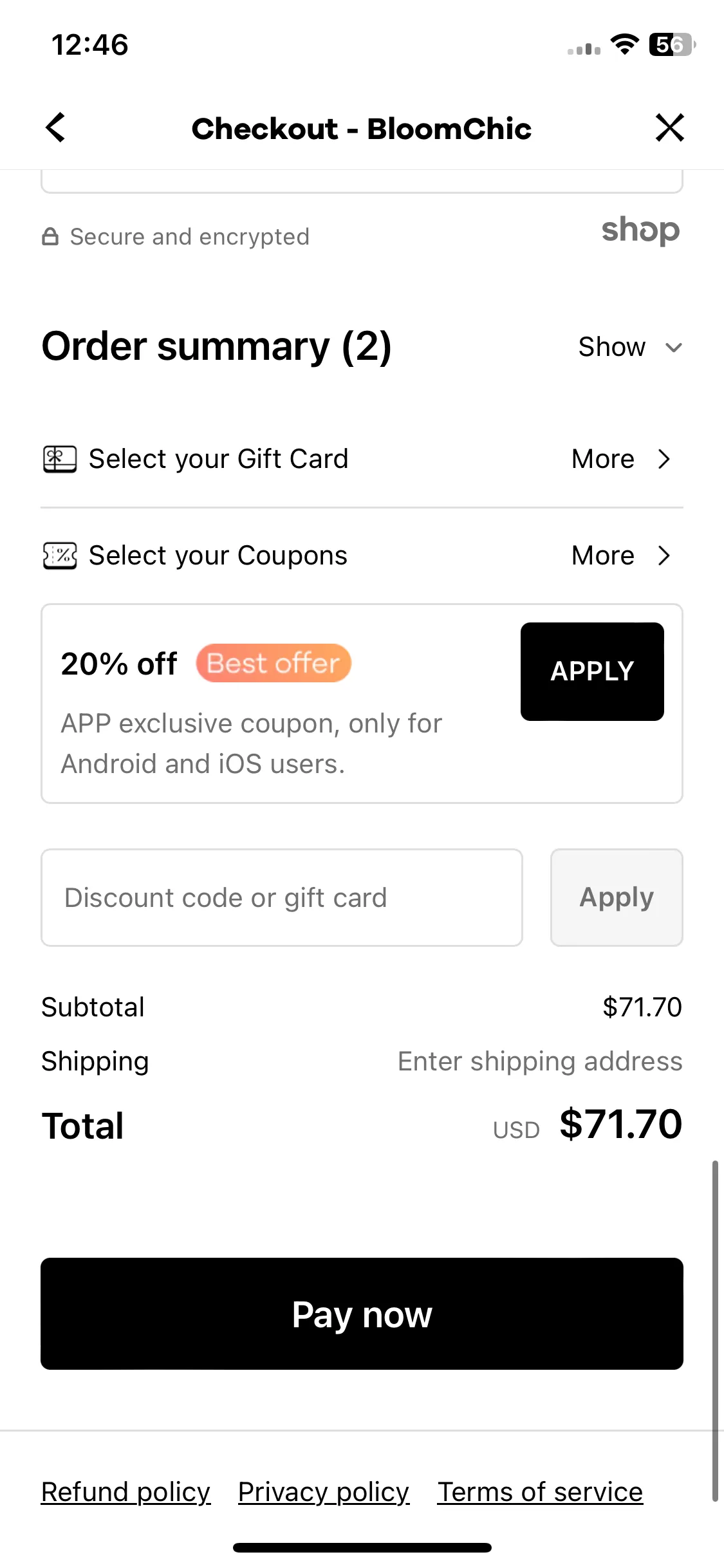Tap the lock icon beside Secure and encrypted

click(50, 237)
